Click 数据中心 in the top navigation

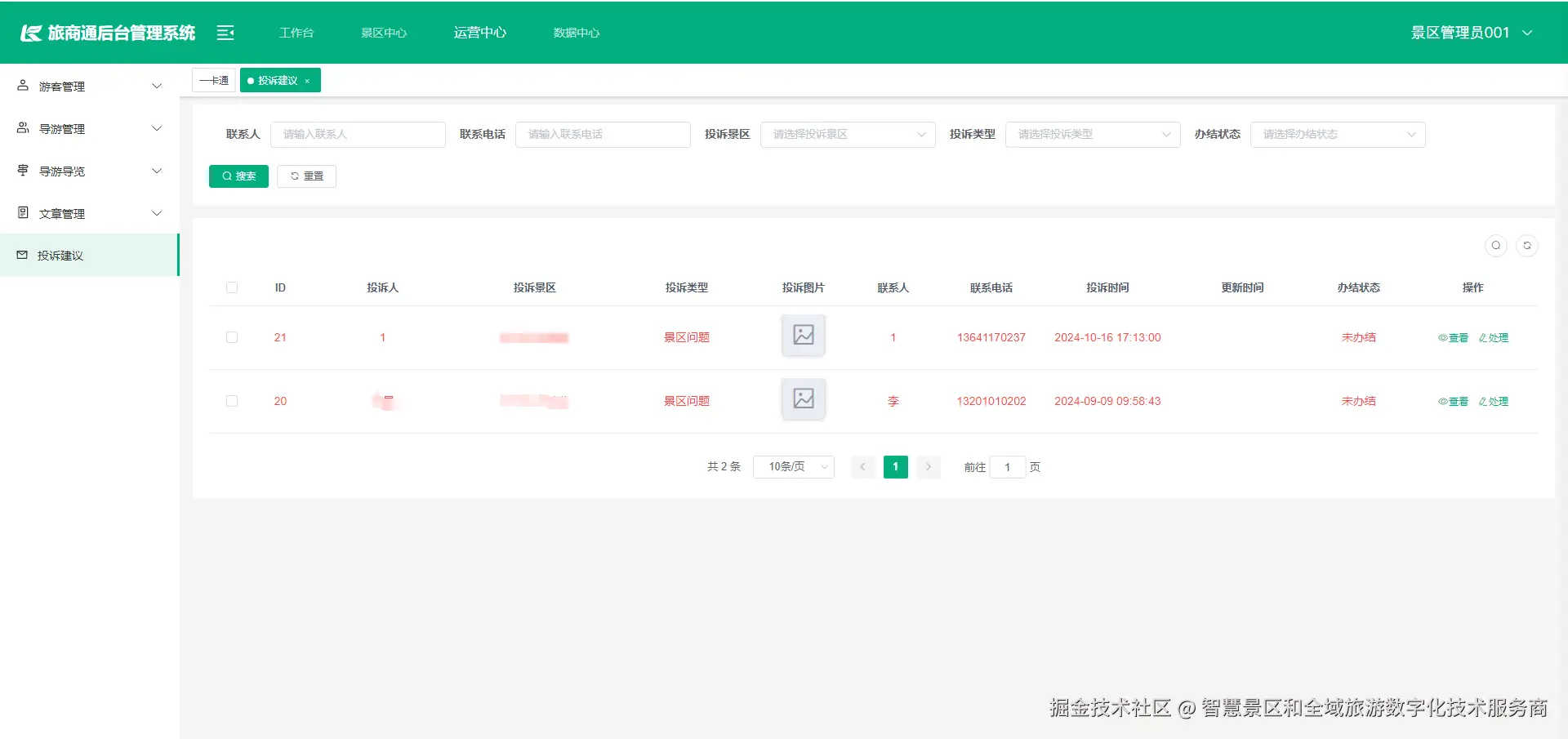pos(576,33)
